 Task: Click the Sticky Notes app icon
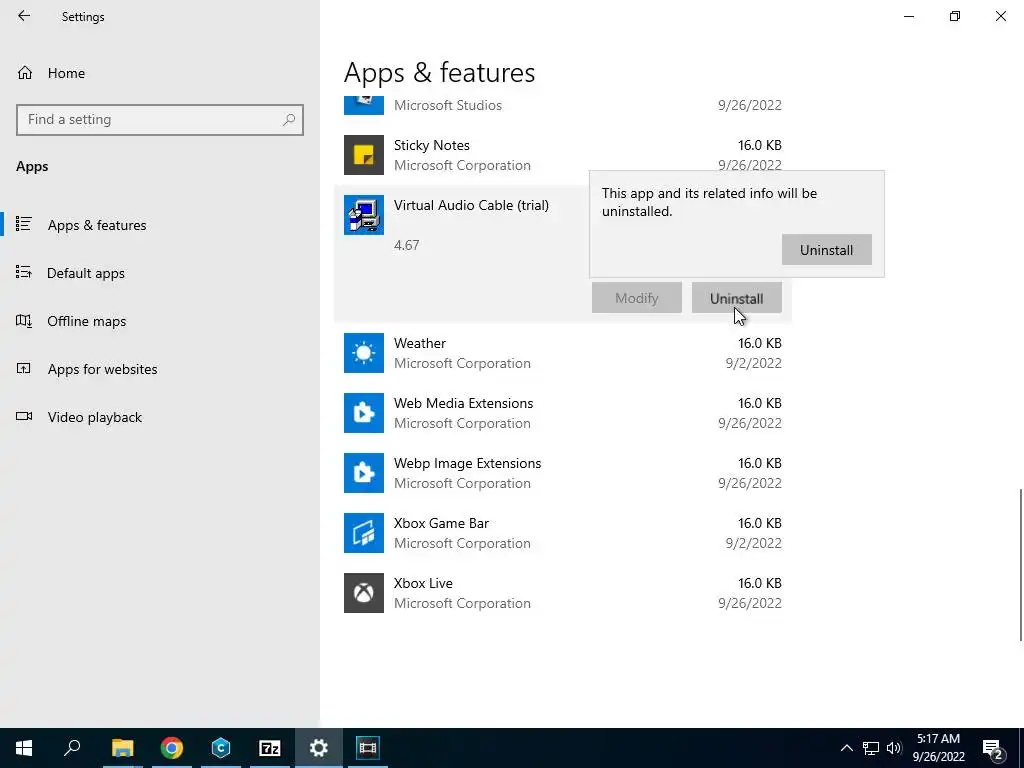pyautogui.click(x=364, y=155)
